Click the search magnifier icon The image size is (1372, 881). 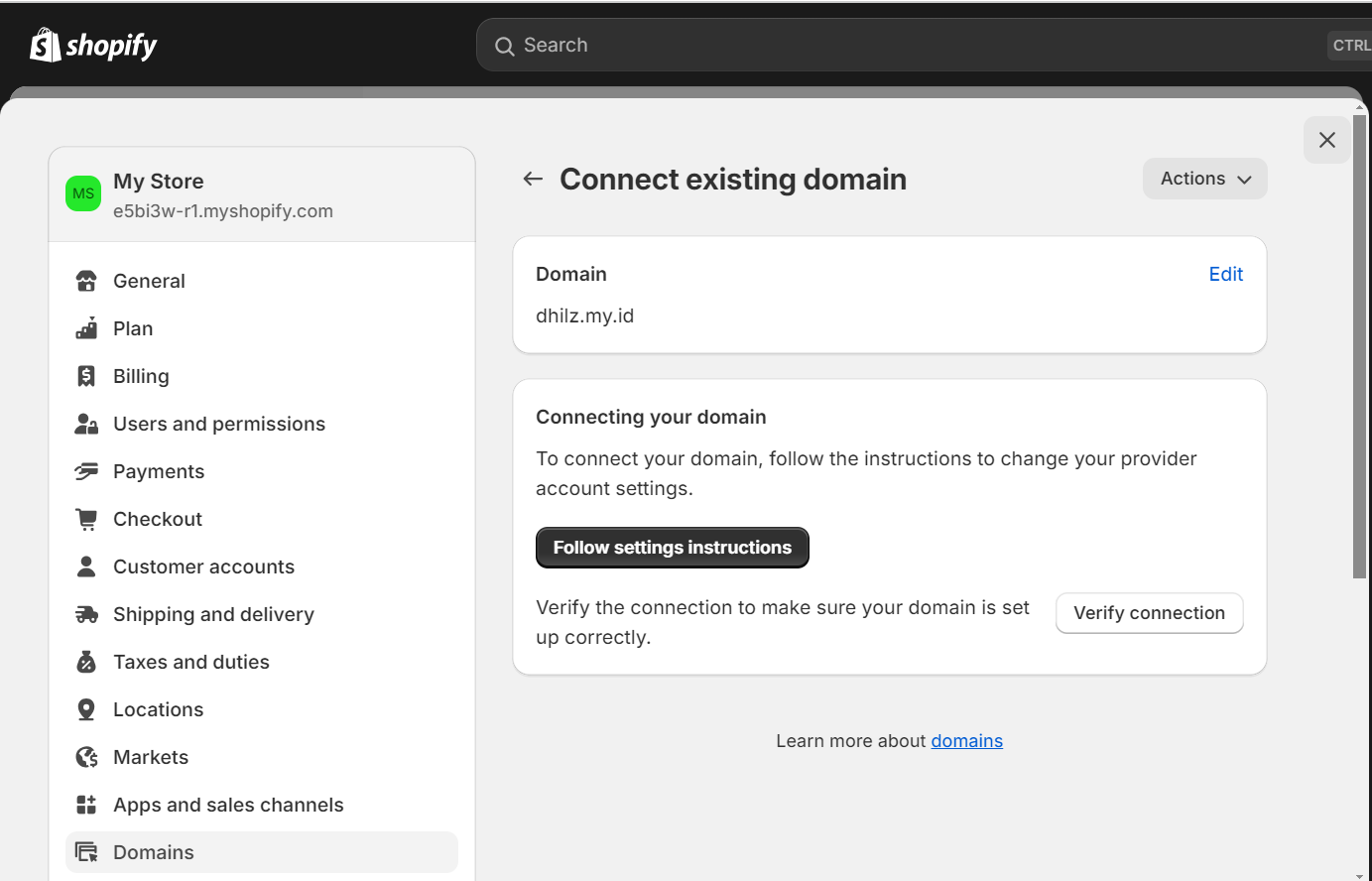click(504, 46)
